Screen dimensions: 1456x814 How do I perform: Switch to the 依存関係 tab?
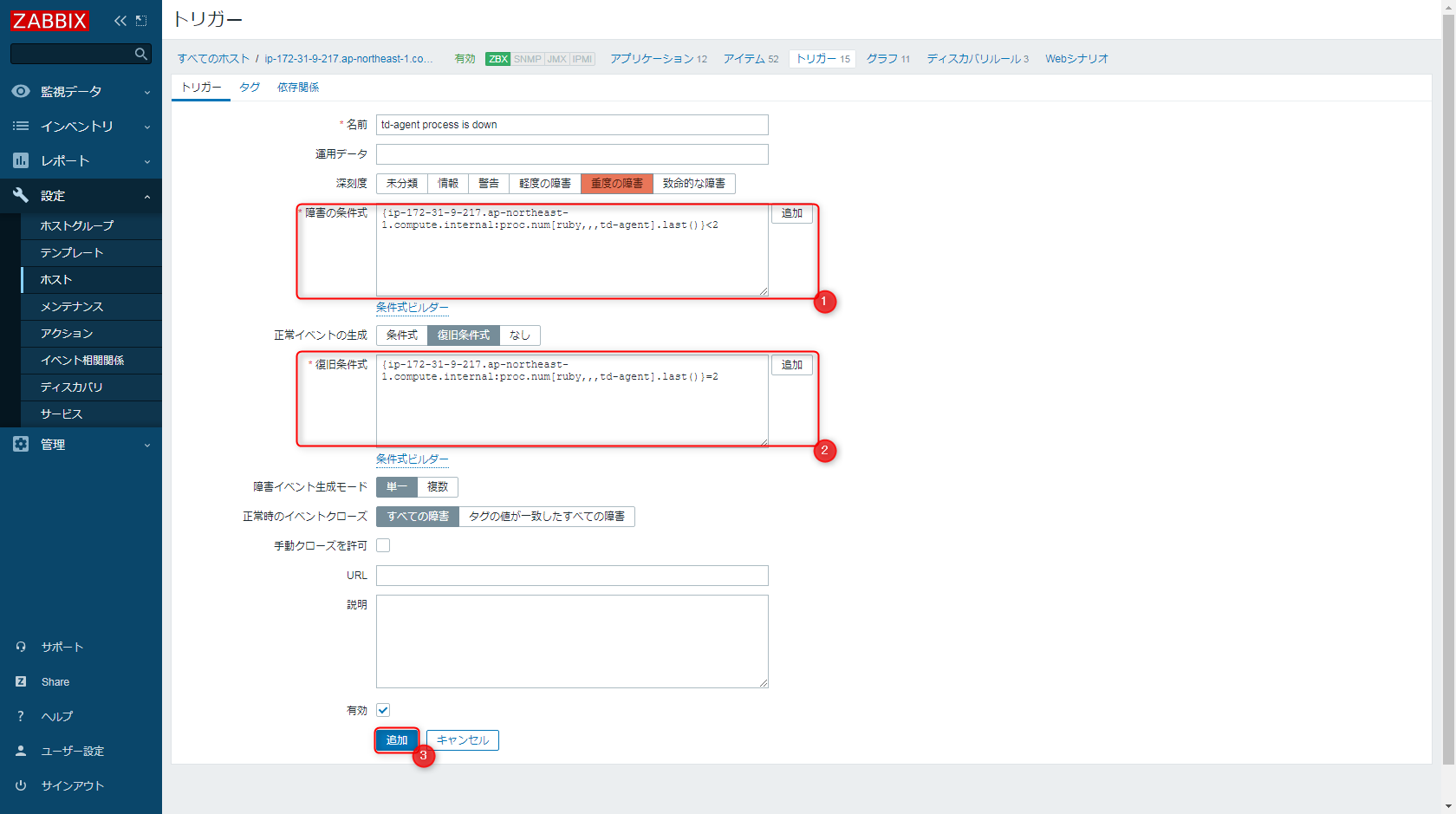coord(298,88)
